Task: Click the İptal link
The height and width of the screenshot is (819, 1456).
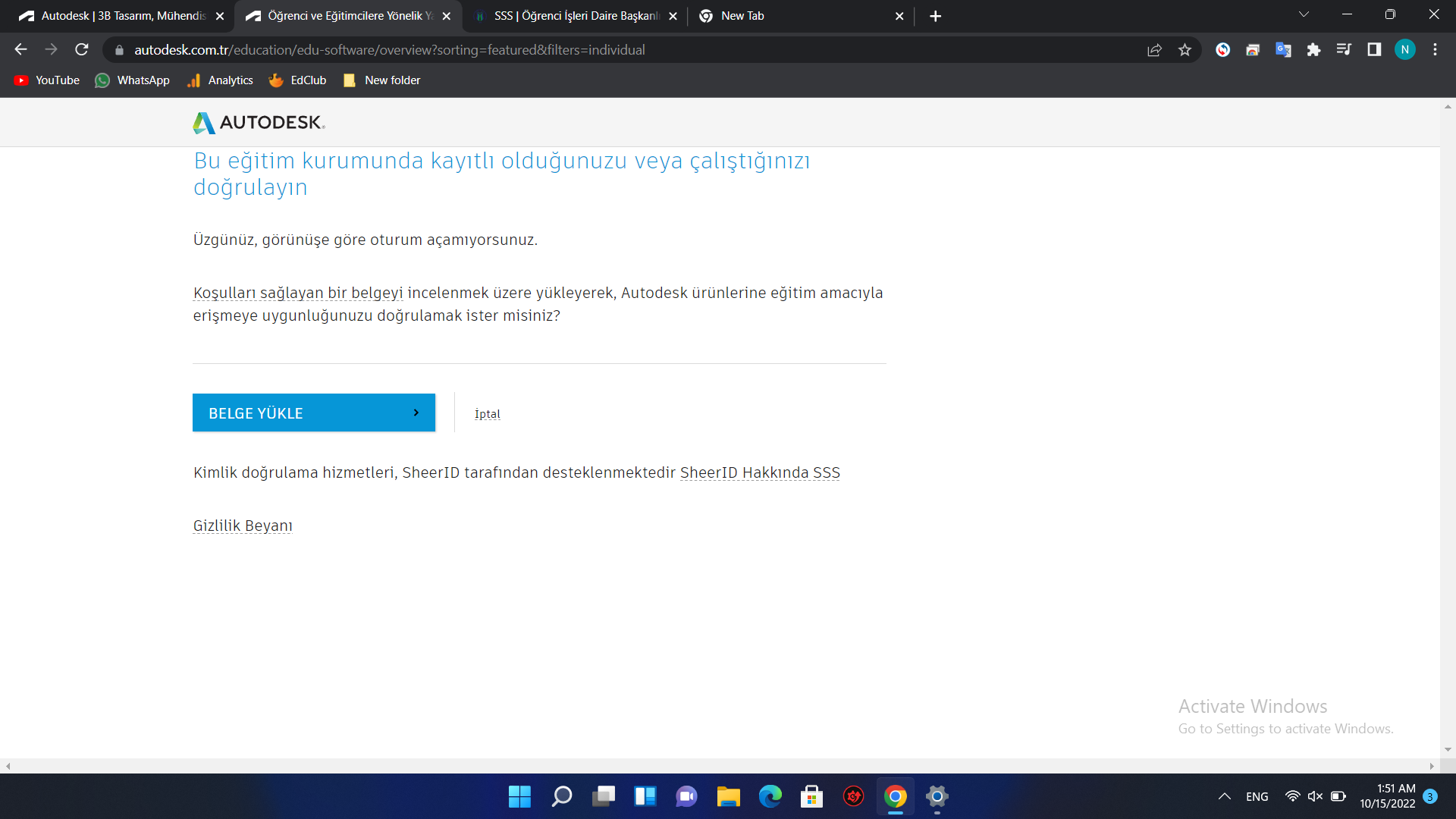Action: 487,414
